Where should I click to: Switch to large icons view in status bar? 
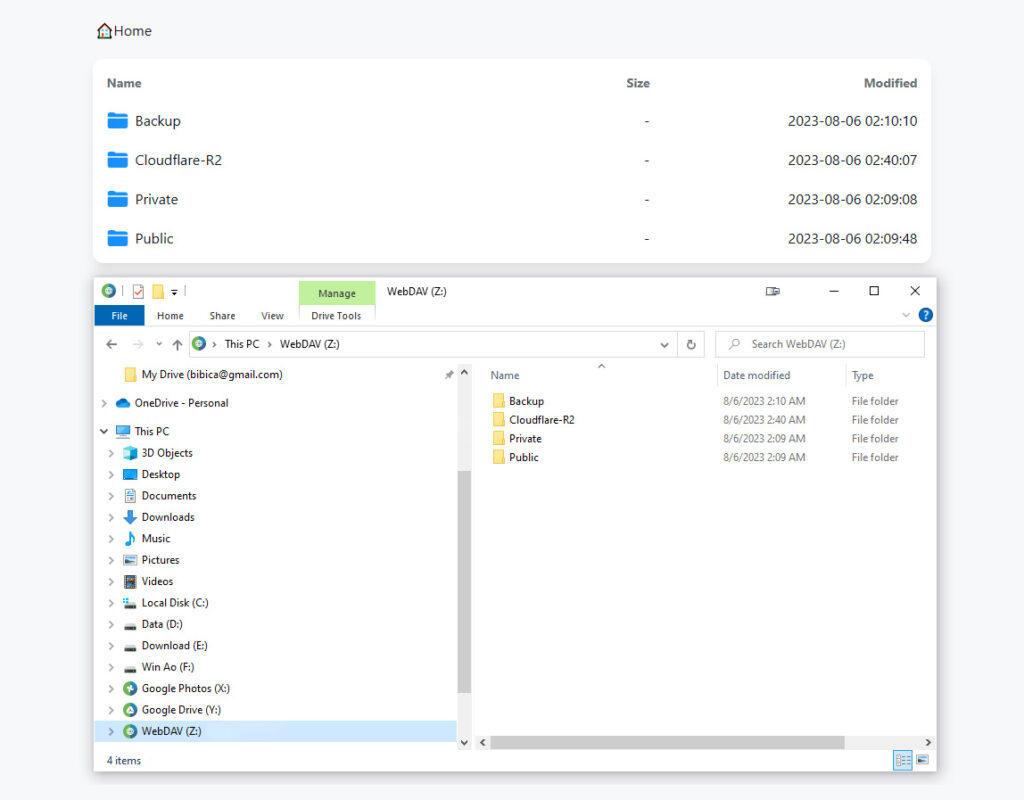922,761
